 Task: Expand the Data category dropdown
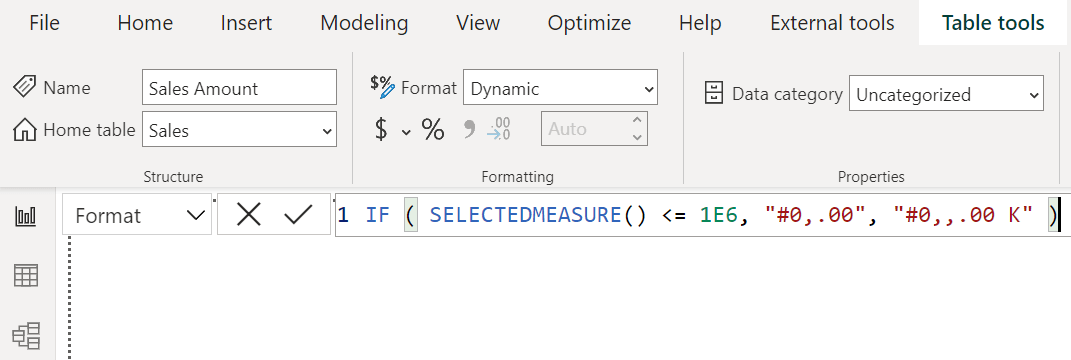[946, 93]
